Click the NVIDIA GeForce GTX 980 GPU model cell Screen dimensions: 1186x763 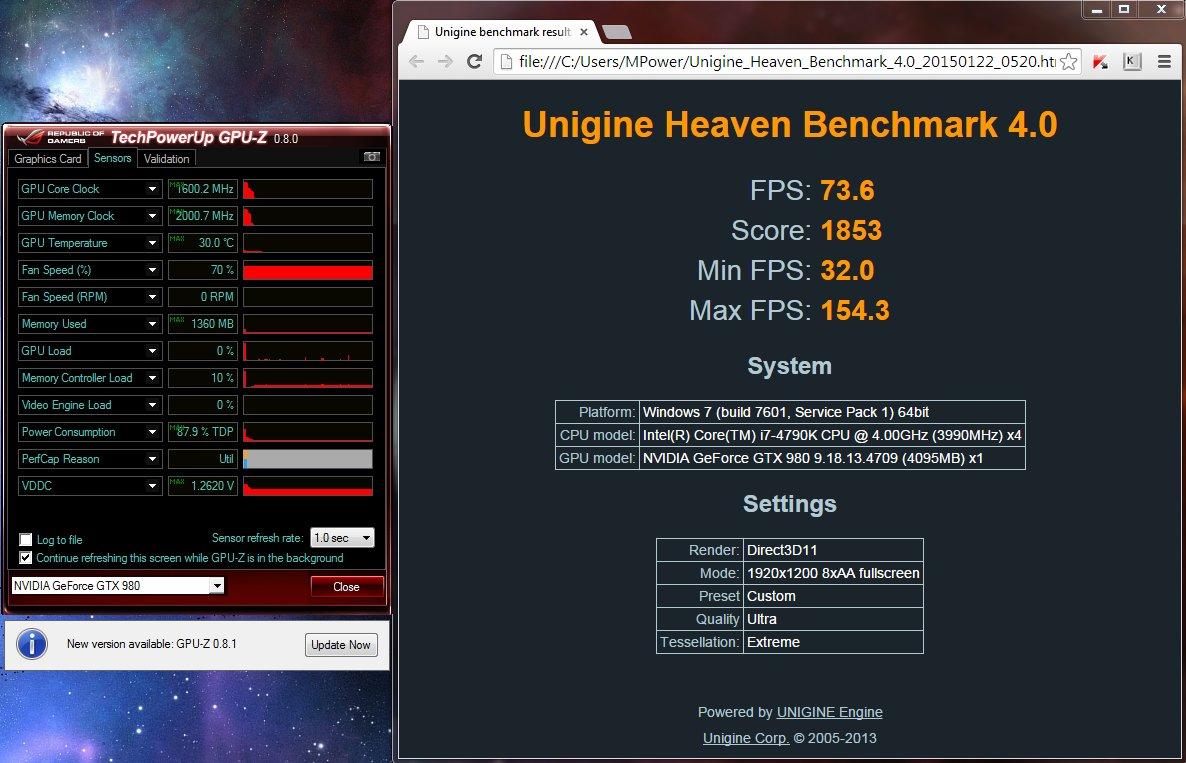(832, 457)
